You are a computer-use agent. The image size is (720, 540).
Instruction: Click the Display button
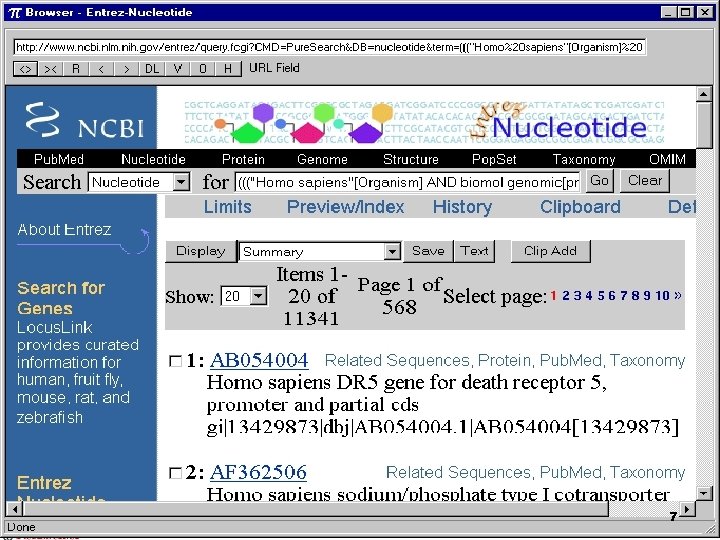(201, 251)
